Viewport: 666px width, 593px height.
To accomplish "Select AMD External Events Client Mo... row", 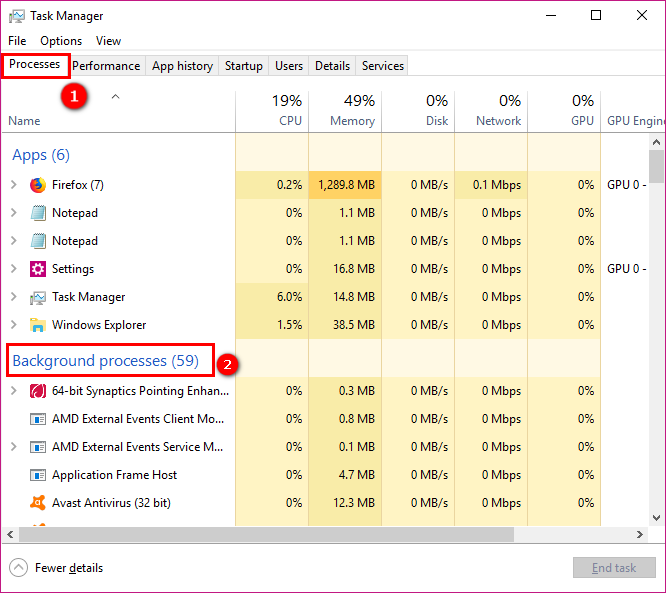I will (302, 419).
